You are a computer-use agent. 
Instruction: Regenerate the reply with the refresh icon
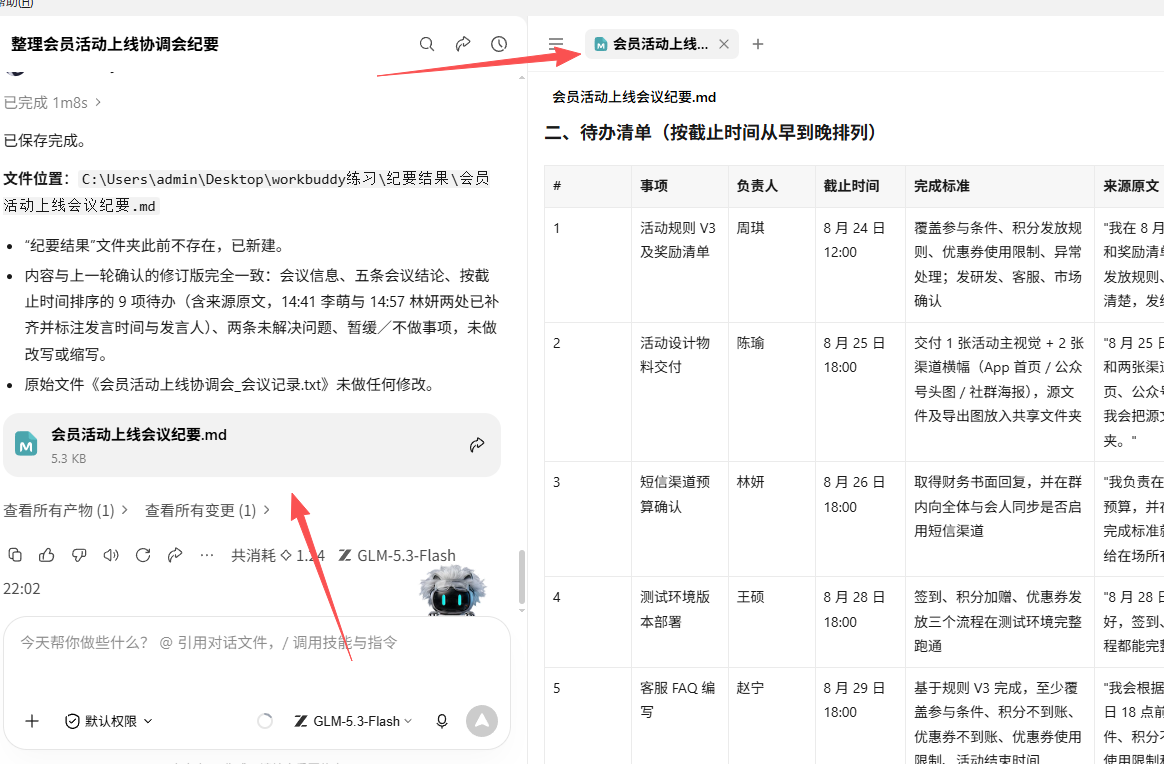point(143,555)
